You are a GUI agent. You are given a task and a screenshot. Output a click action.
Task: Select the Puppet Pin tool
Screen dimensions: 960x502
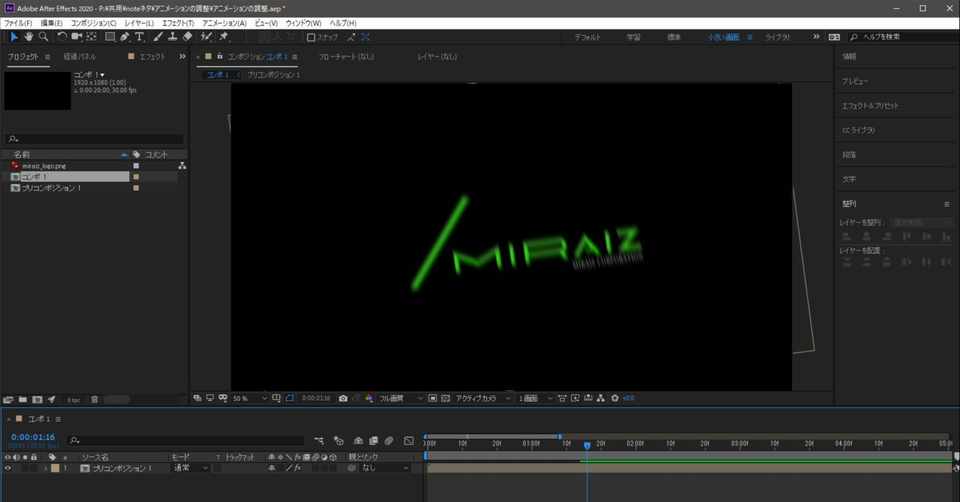tap(223, 37)
